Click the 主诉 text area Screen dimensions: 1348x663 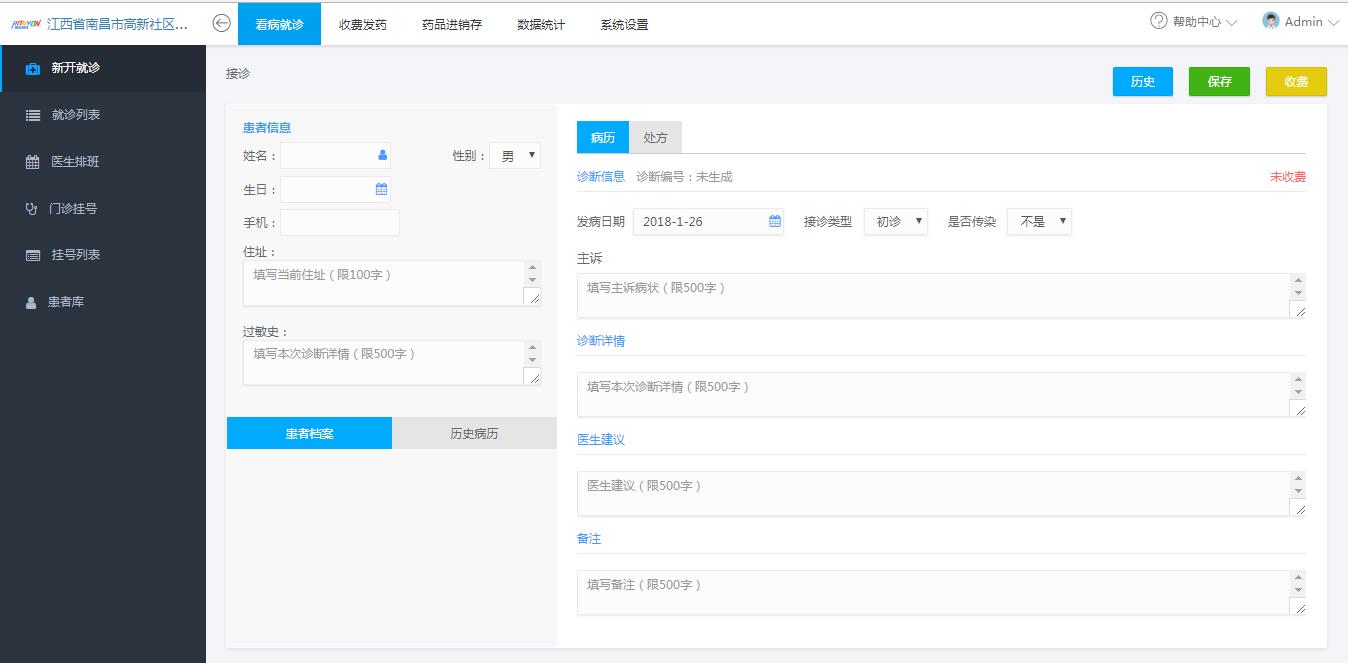tap(932, 295)
